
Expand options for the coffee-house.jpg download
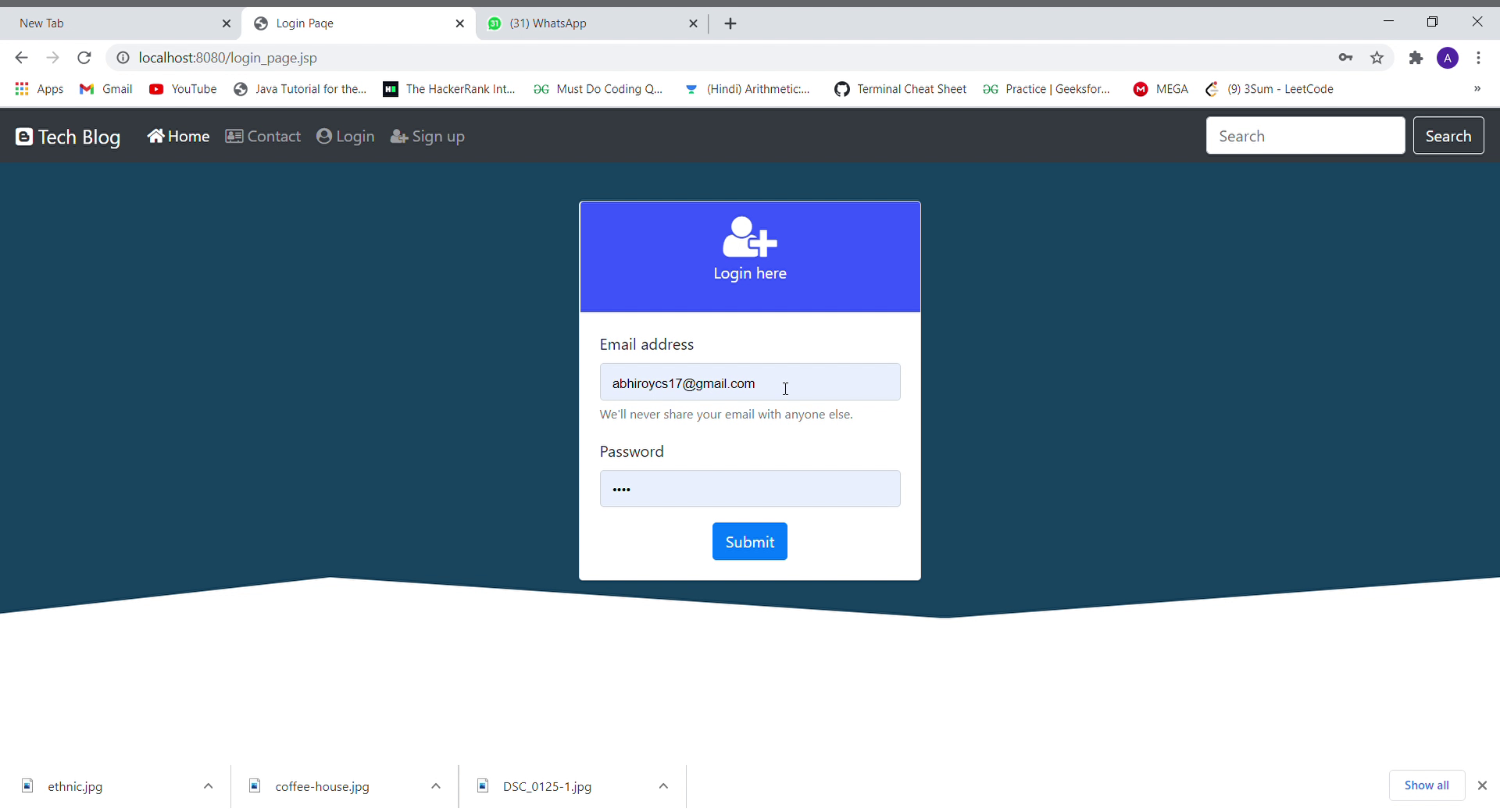point(435,786)
